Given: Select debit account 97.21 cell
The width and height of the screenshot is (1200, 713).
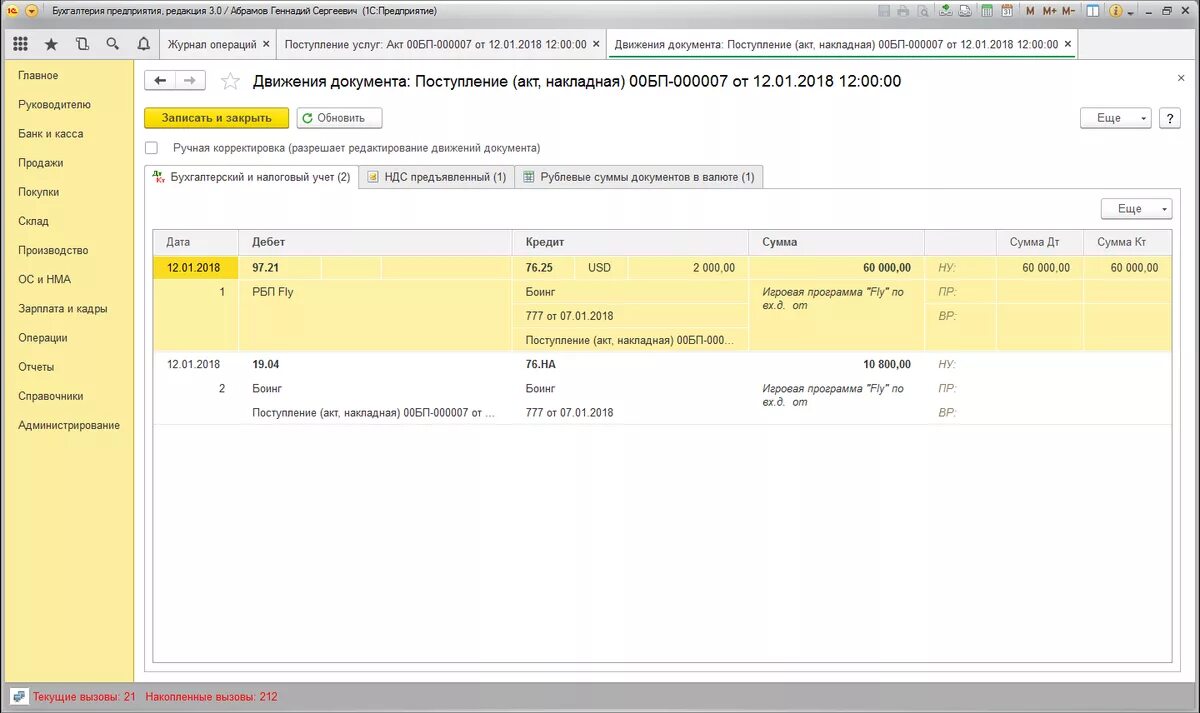Looking at the screenshot, I should click(280, 268).
